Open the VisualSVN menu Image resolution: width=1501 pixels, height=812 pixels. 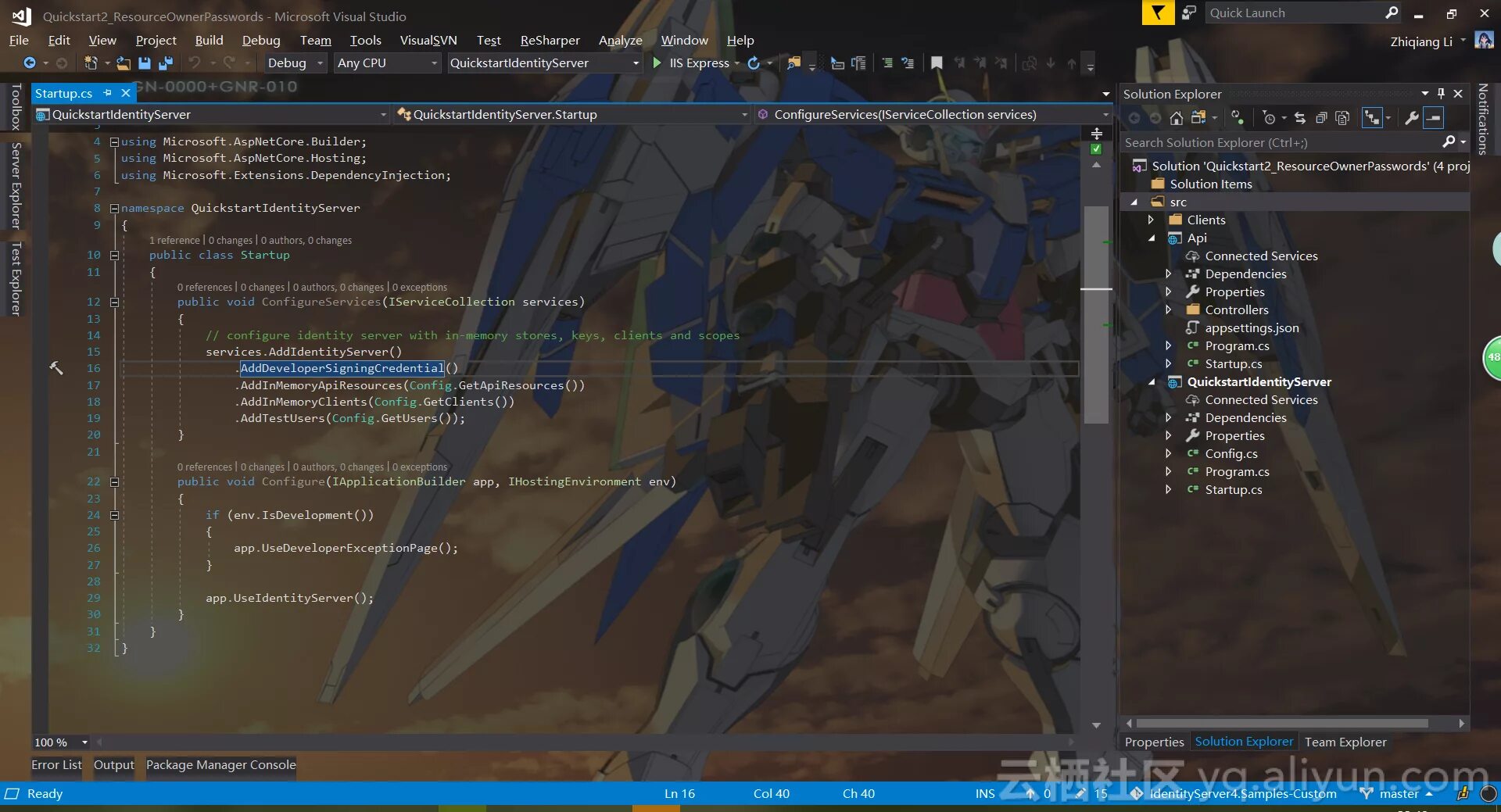(428, 41)
